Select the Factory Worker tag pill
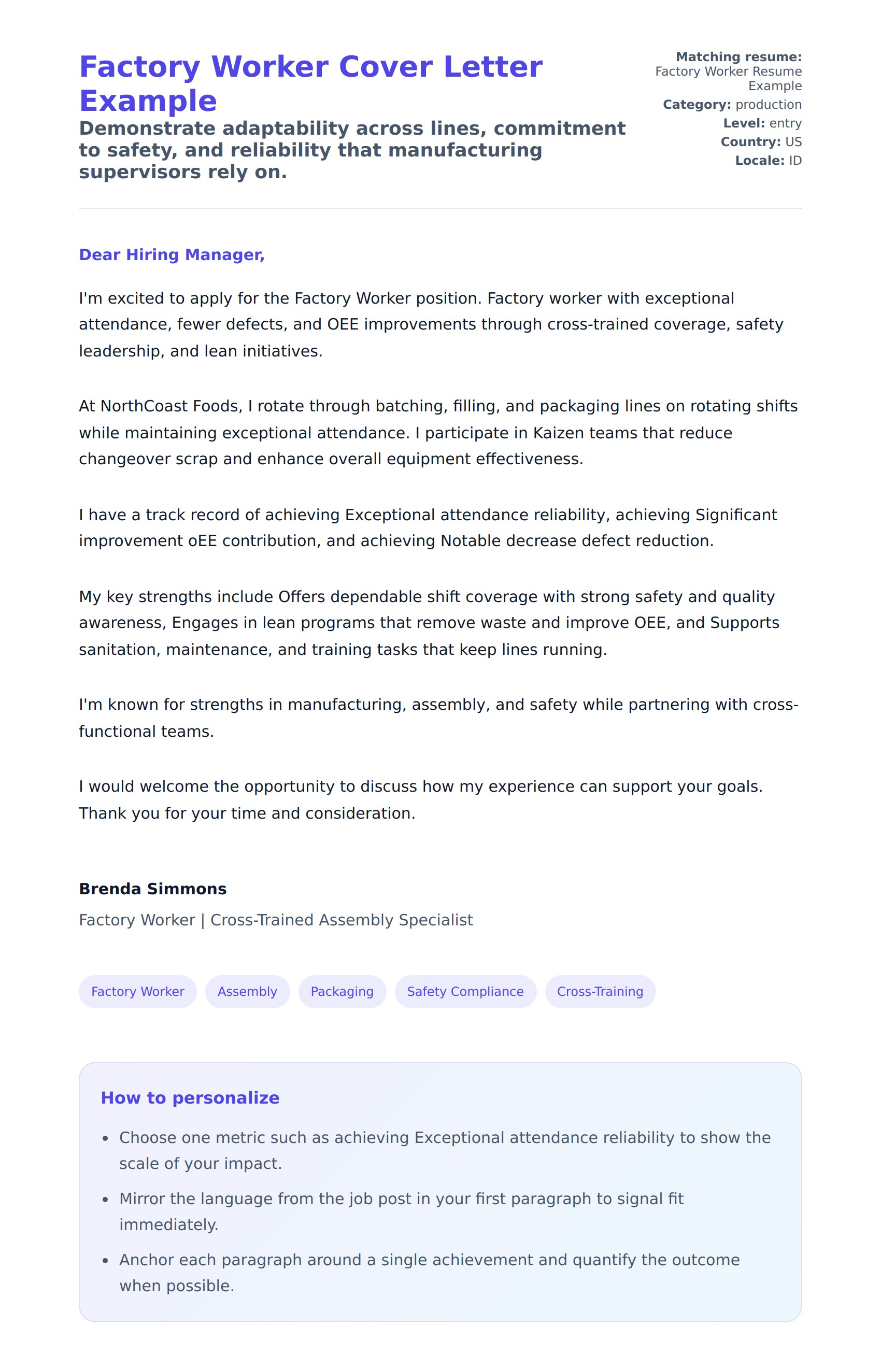The width and height of the screenshot is (881, 1372). click(137, 991)
